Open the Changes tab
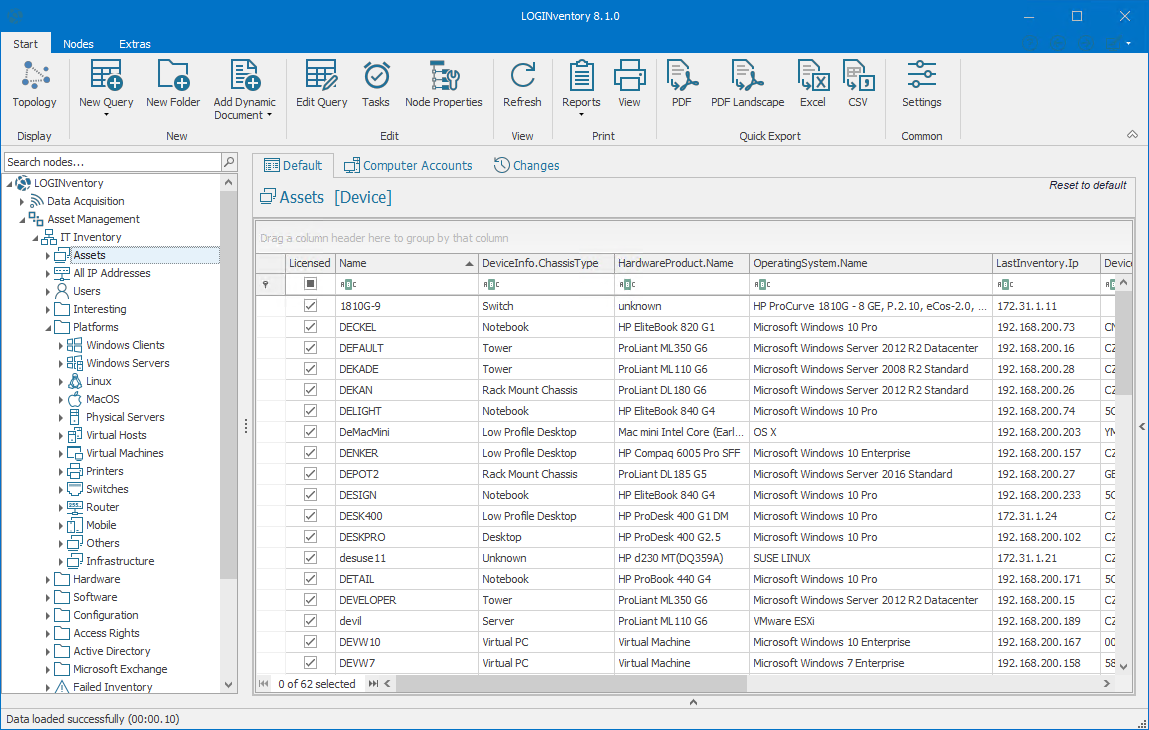Image resolution: width=1149 pixels, height=730 pixels. tap(526, 166)
